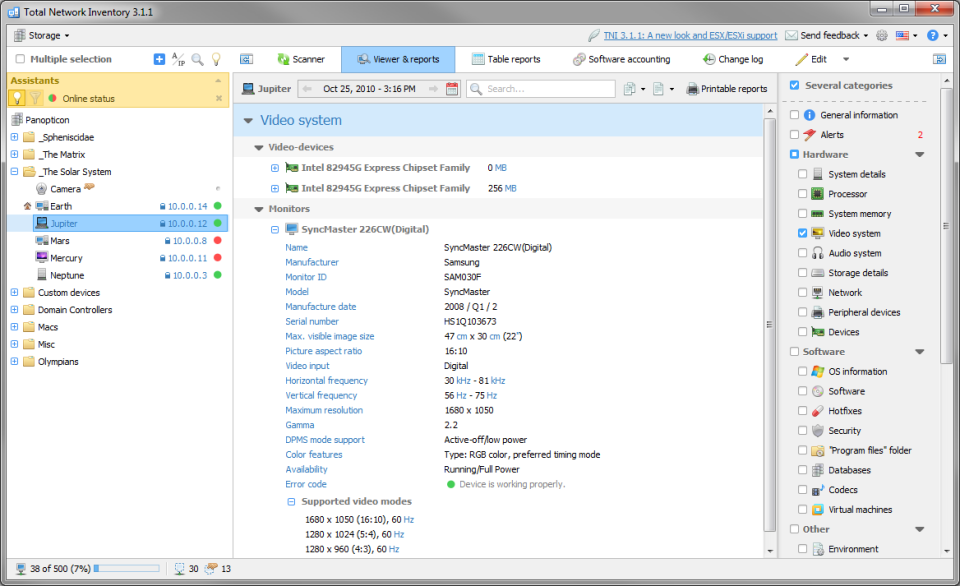Screen dimensions: 960x586
Task: Open the Table reports tab
Action: (x=506, y=59)
